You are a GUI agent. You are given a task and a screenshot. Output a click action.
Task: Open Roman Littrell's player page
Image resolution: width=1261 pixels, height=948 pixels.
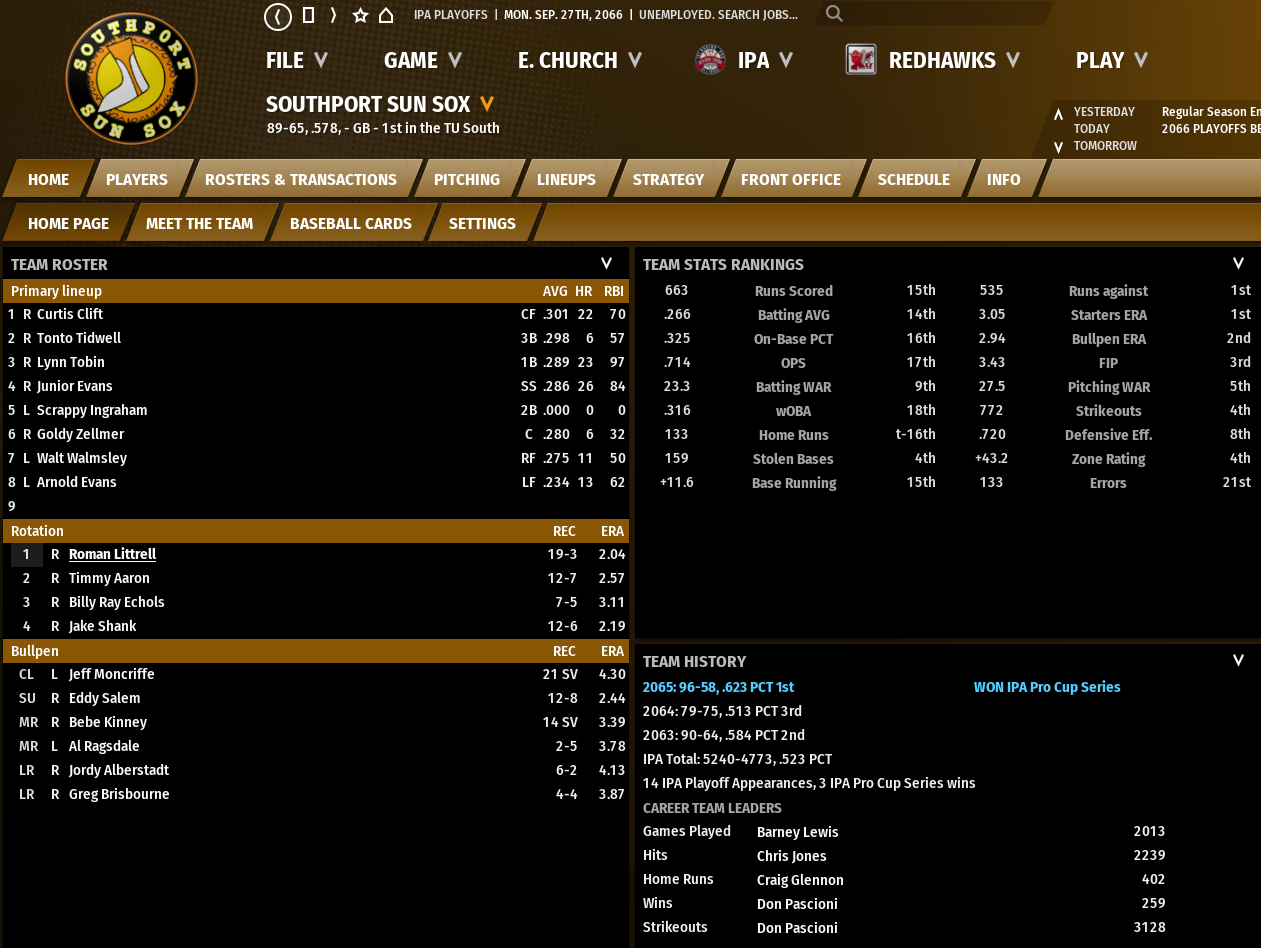(112, 554)
